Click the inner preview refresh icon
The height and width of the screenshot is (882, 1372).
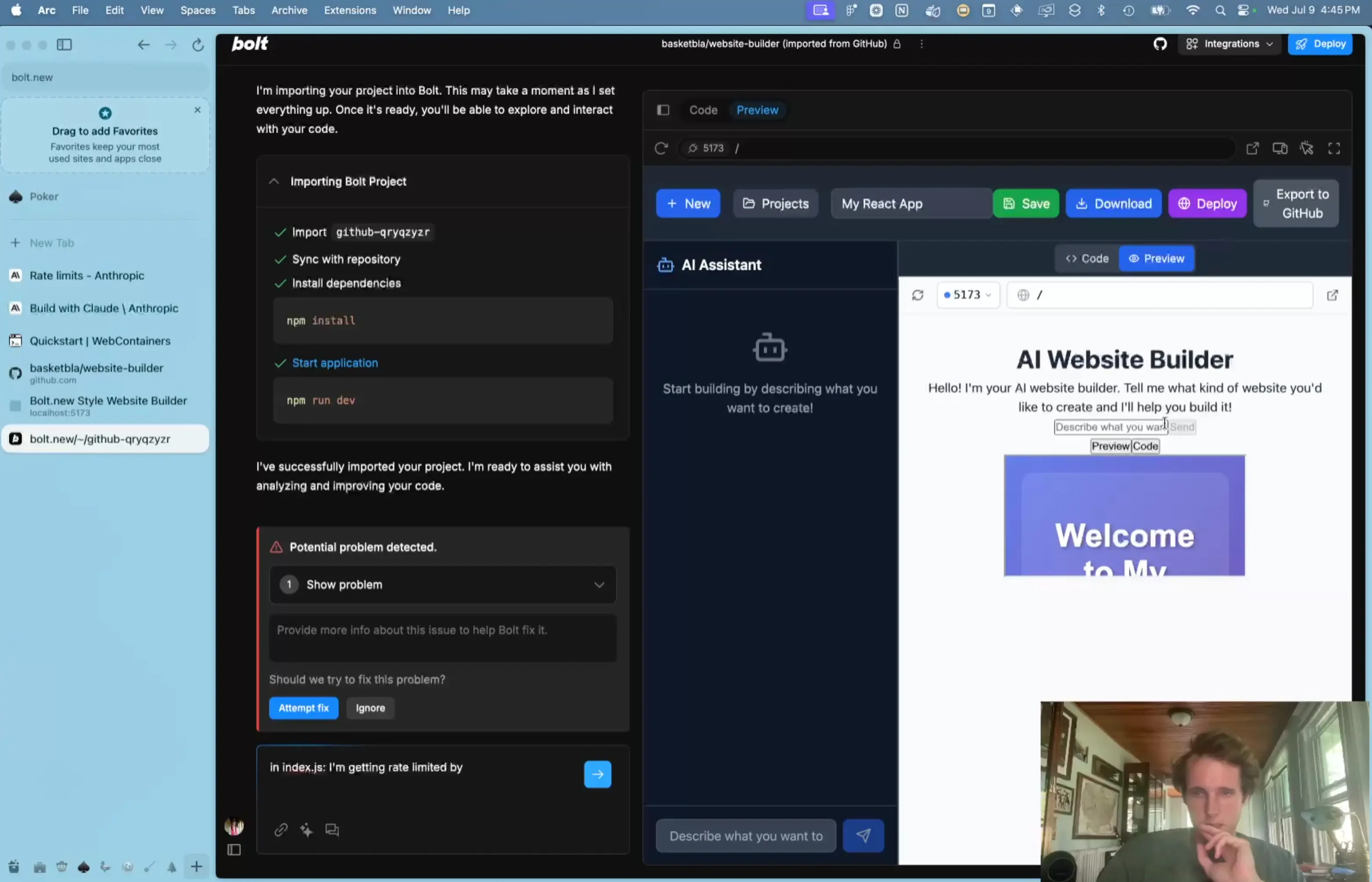(x=918, y=295)
